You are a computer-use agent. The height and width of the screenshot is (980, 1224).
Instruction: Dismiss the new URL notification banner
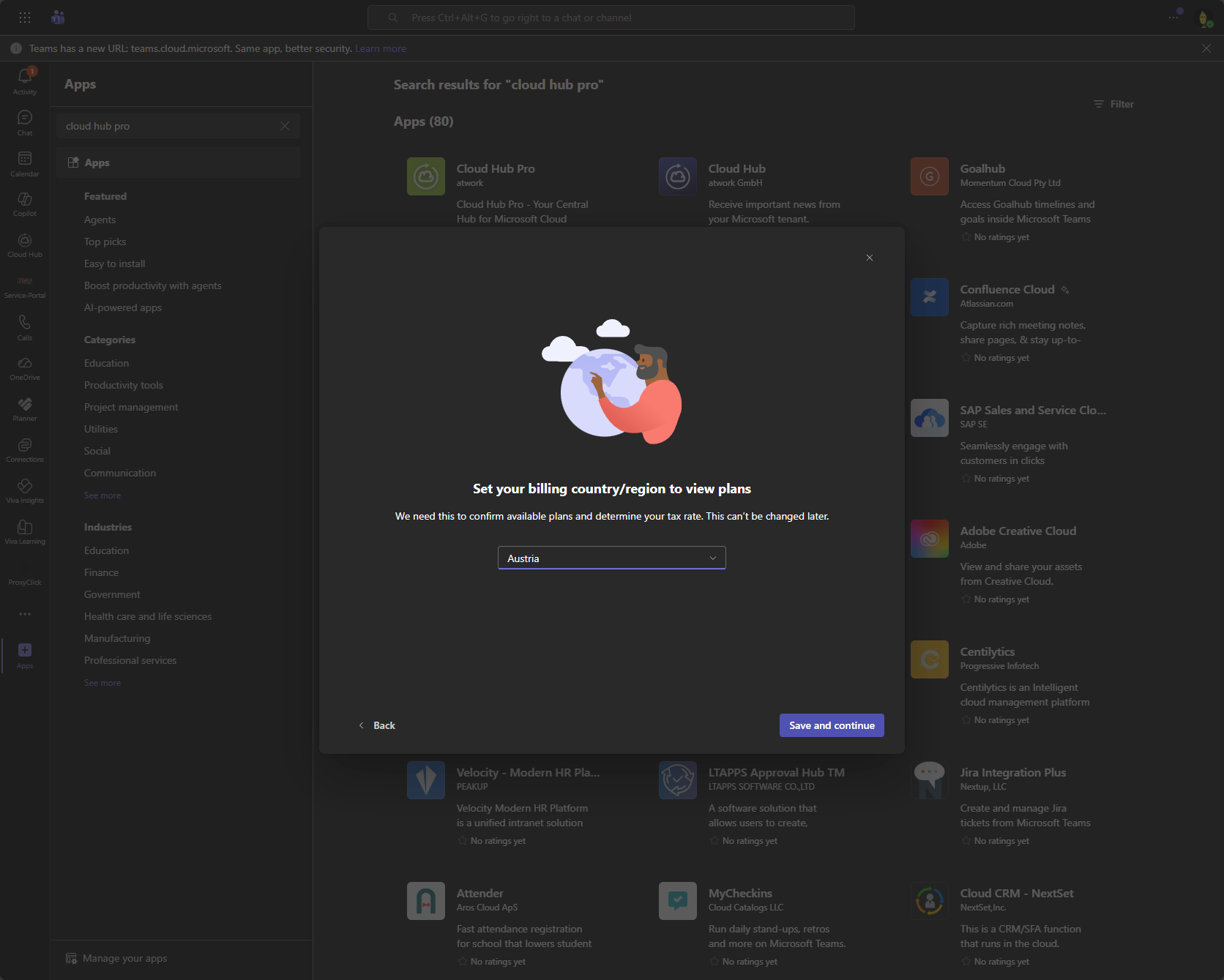tap(1206, 48)
